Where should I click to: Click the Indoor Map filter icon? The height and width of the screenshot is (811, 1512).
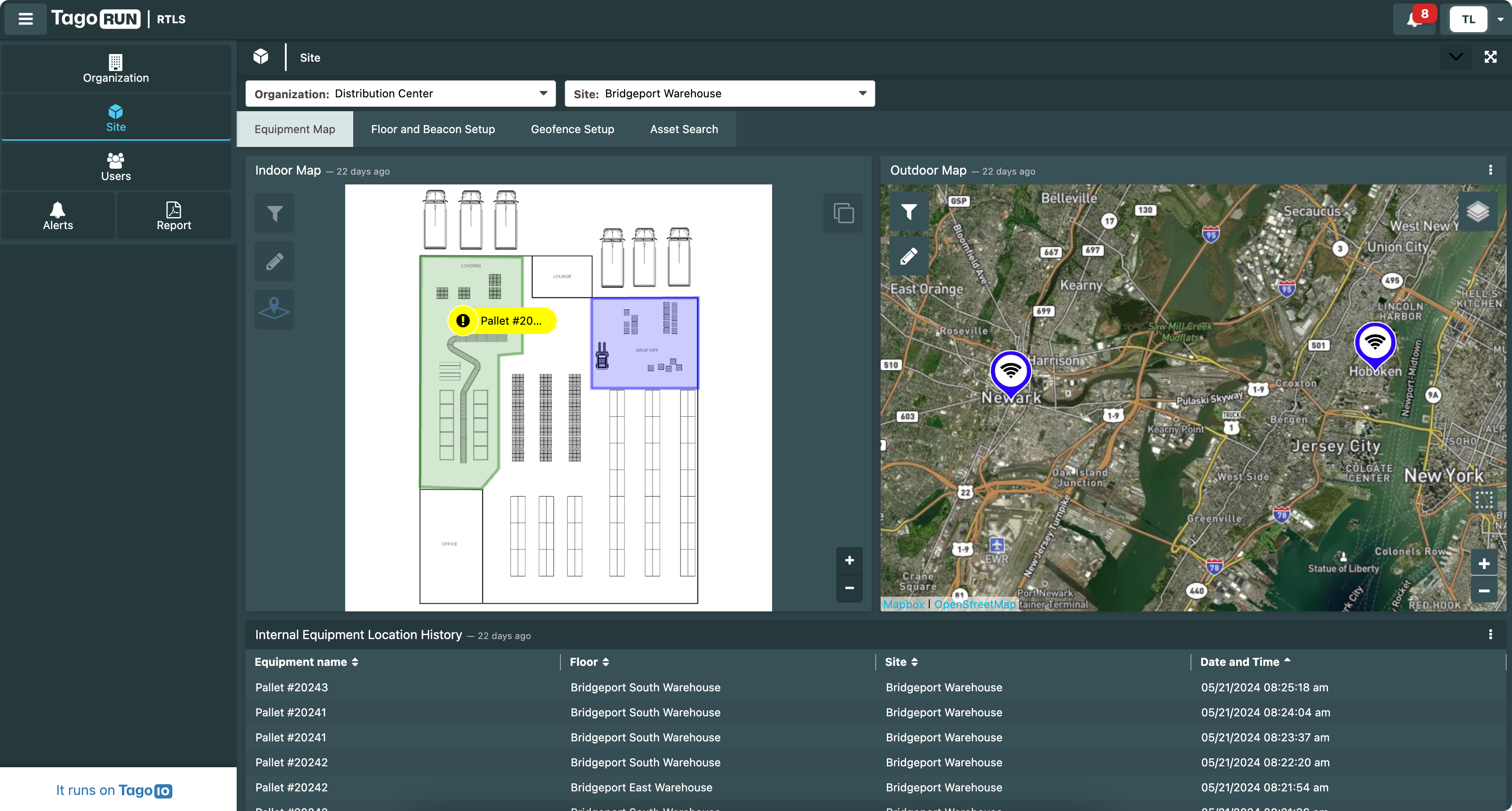(274, 213)
